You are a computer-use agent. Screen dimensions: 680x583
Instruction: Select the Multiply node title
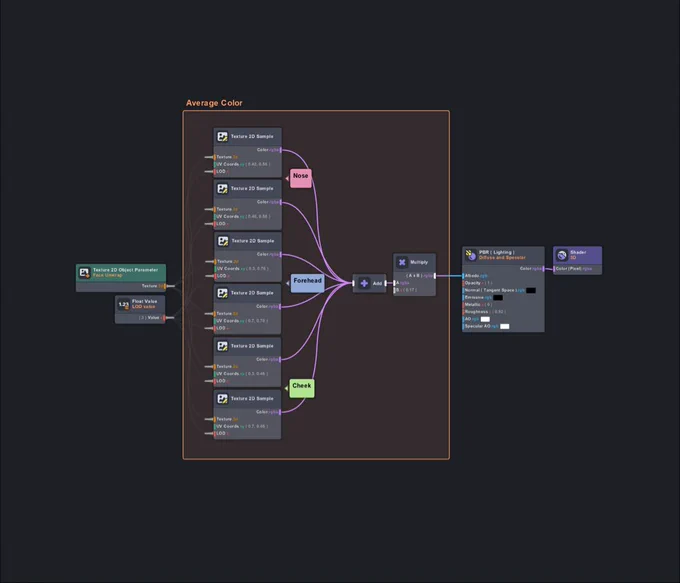pos(419,262)
